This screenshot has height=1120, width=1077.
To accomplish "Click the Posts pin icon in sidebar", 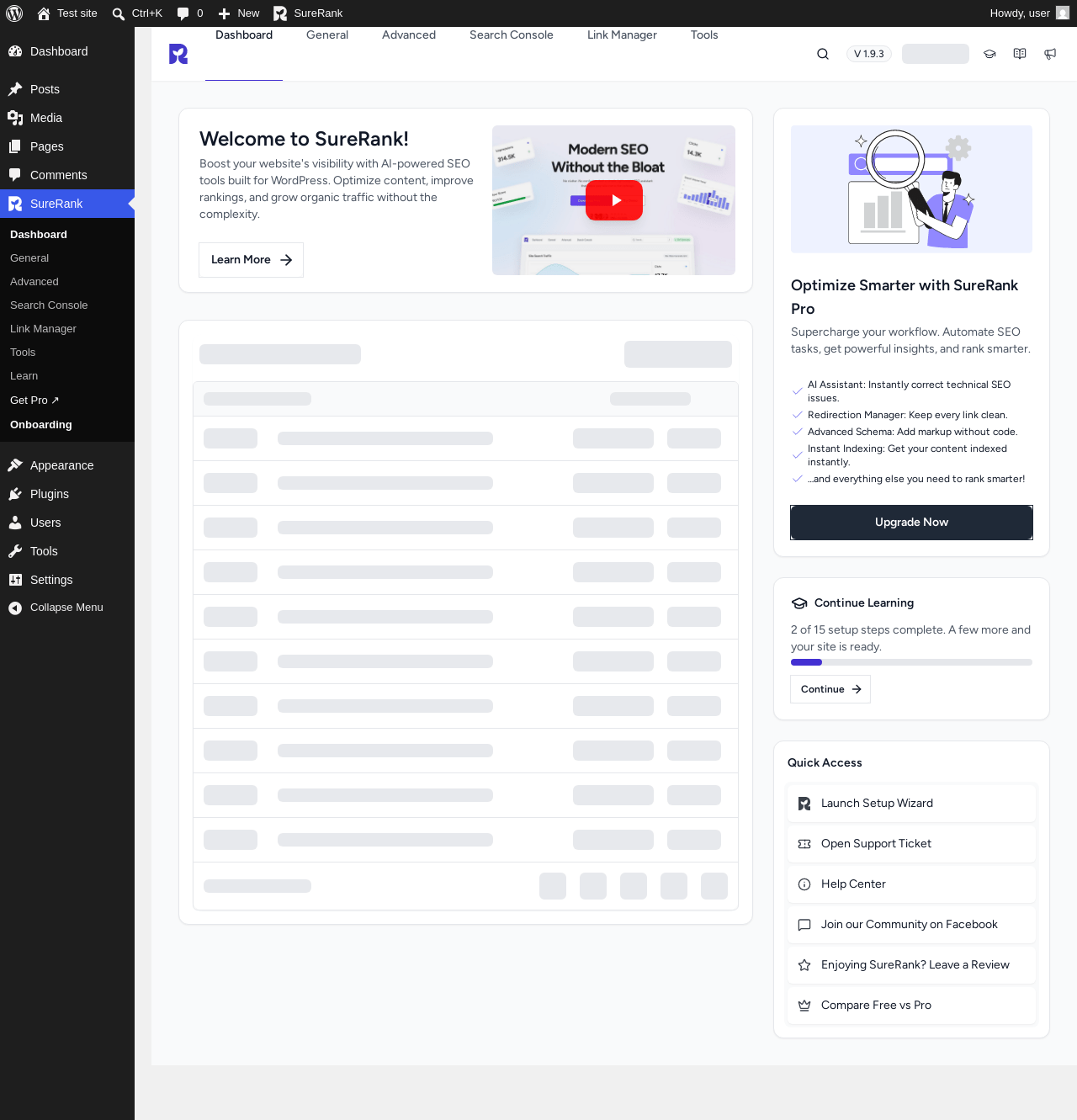I will click(x=15, y=89).
